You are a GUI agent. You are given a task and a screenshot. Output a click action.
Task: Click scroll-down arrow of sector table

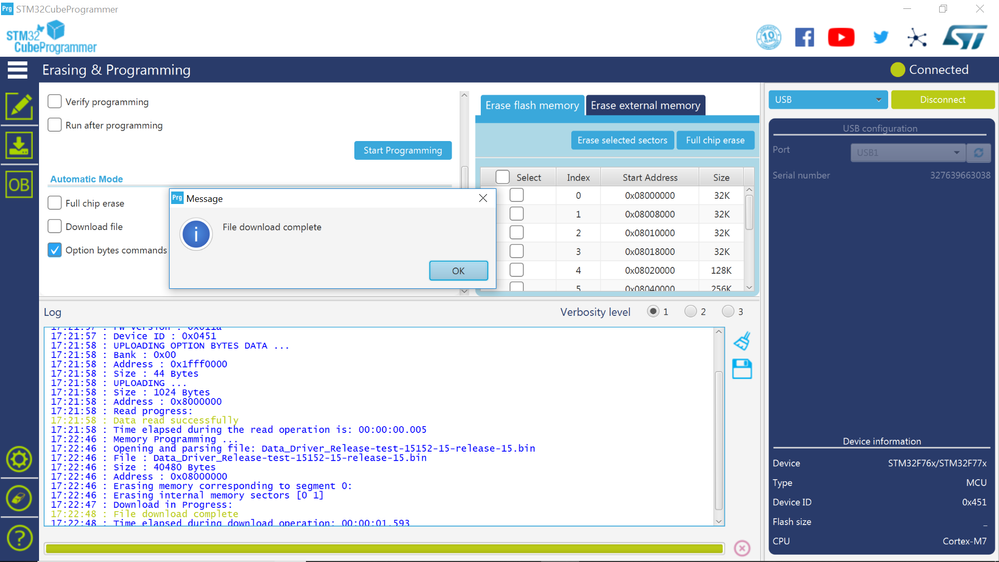[x=749, y=287]
